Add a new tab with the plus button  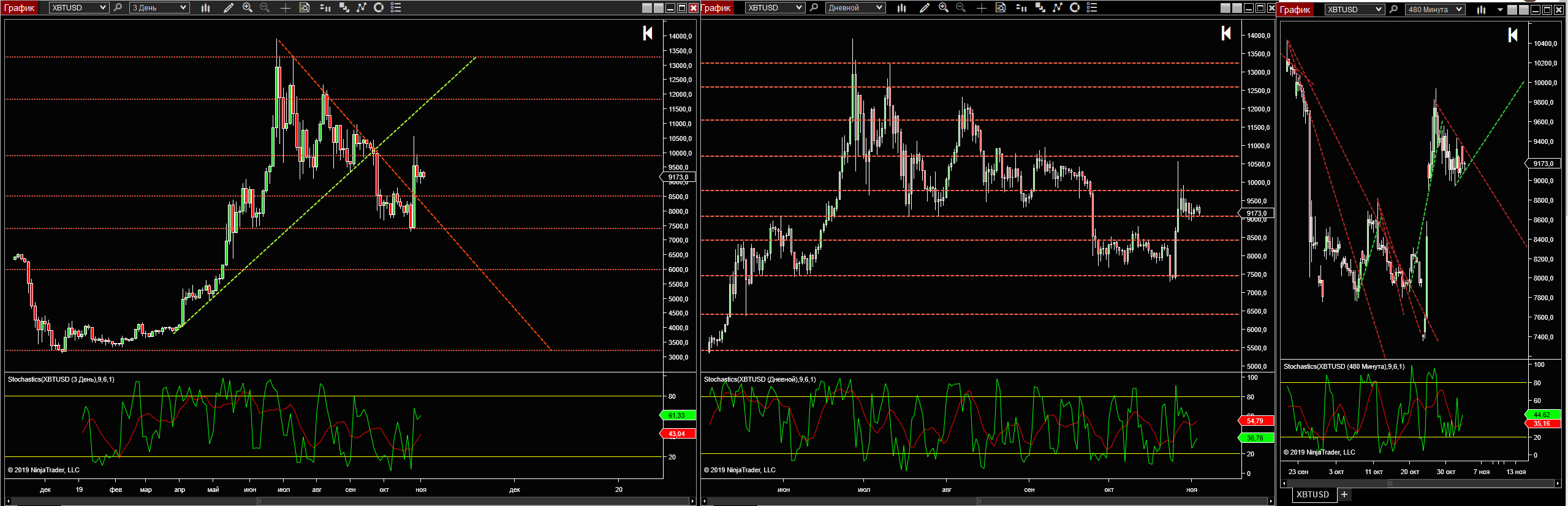(x=1344, y=494)
